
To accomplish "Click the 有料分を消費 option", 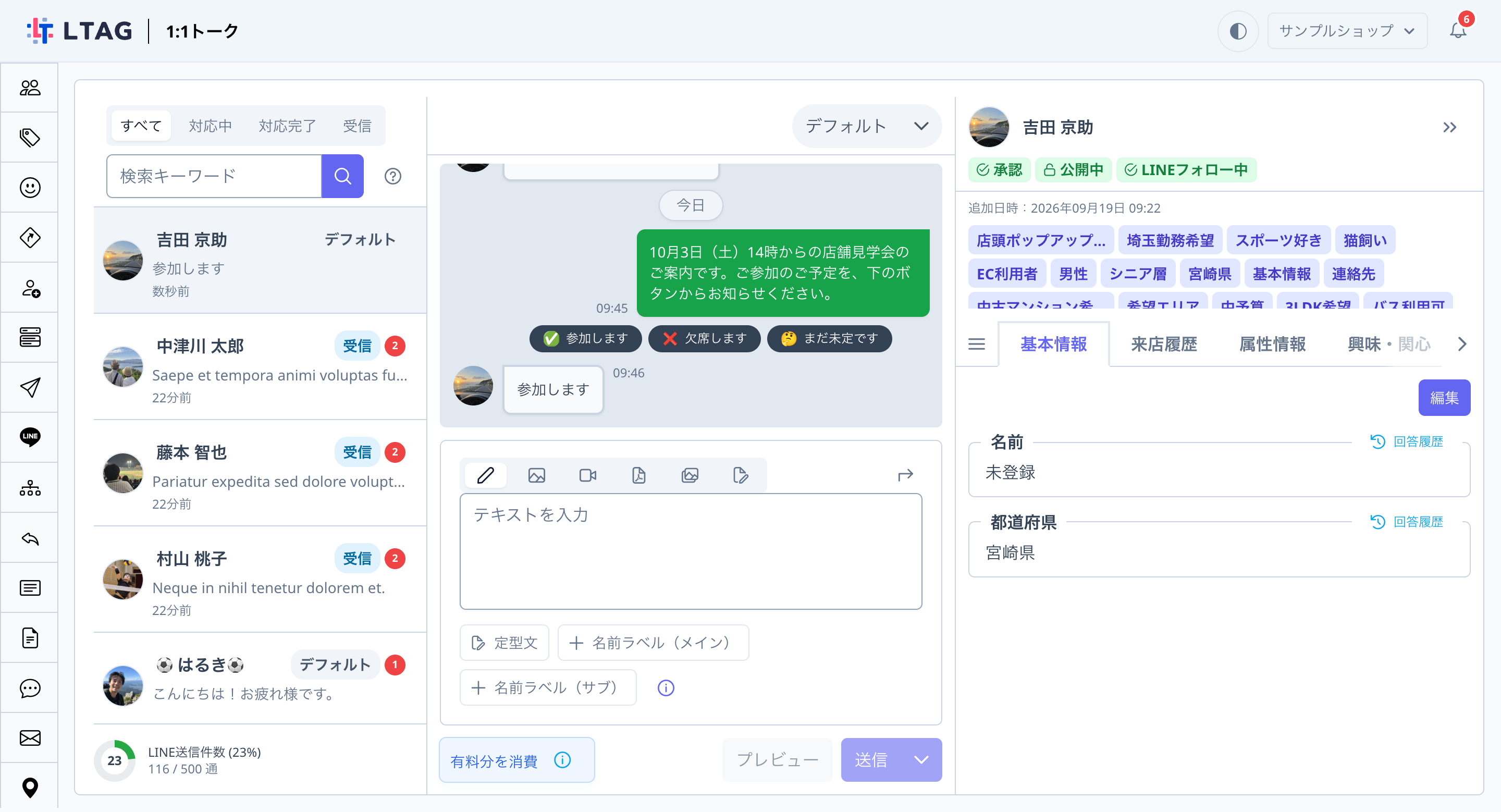I will tap(516, 759).
